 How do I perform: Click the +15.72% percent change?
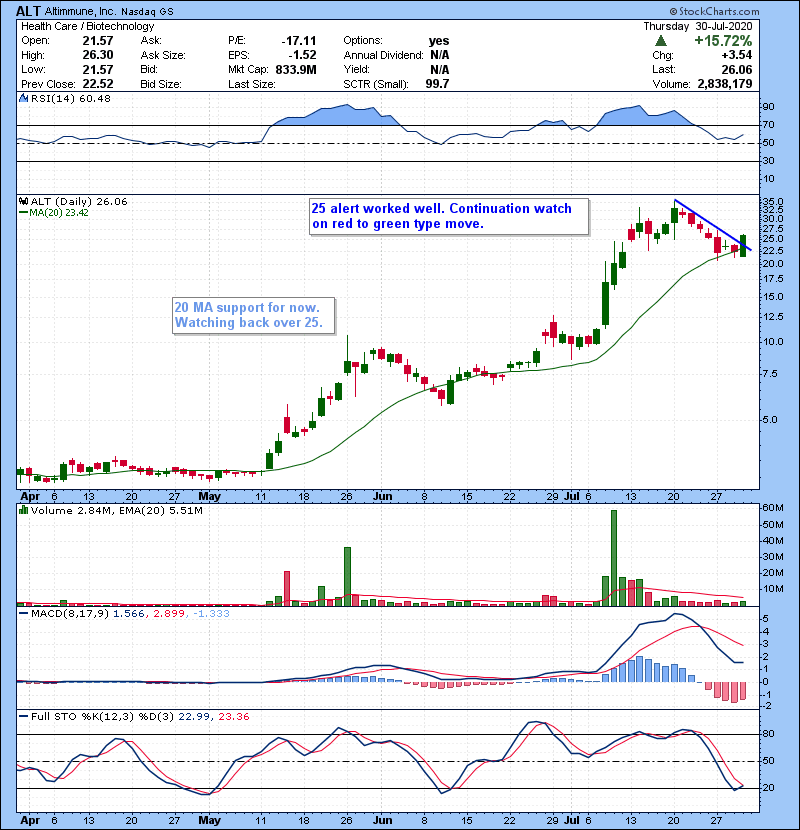pos(723,41)
